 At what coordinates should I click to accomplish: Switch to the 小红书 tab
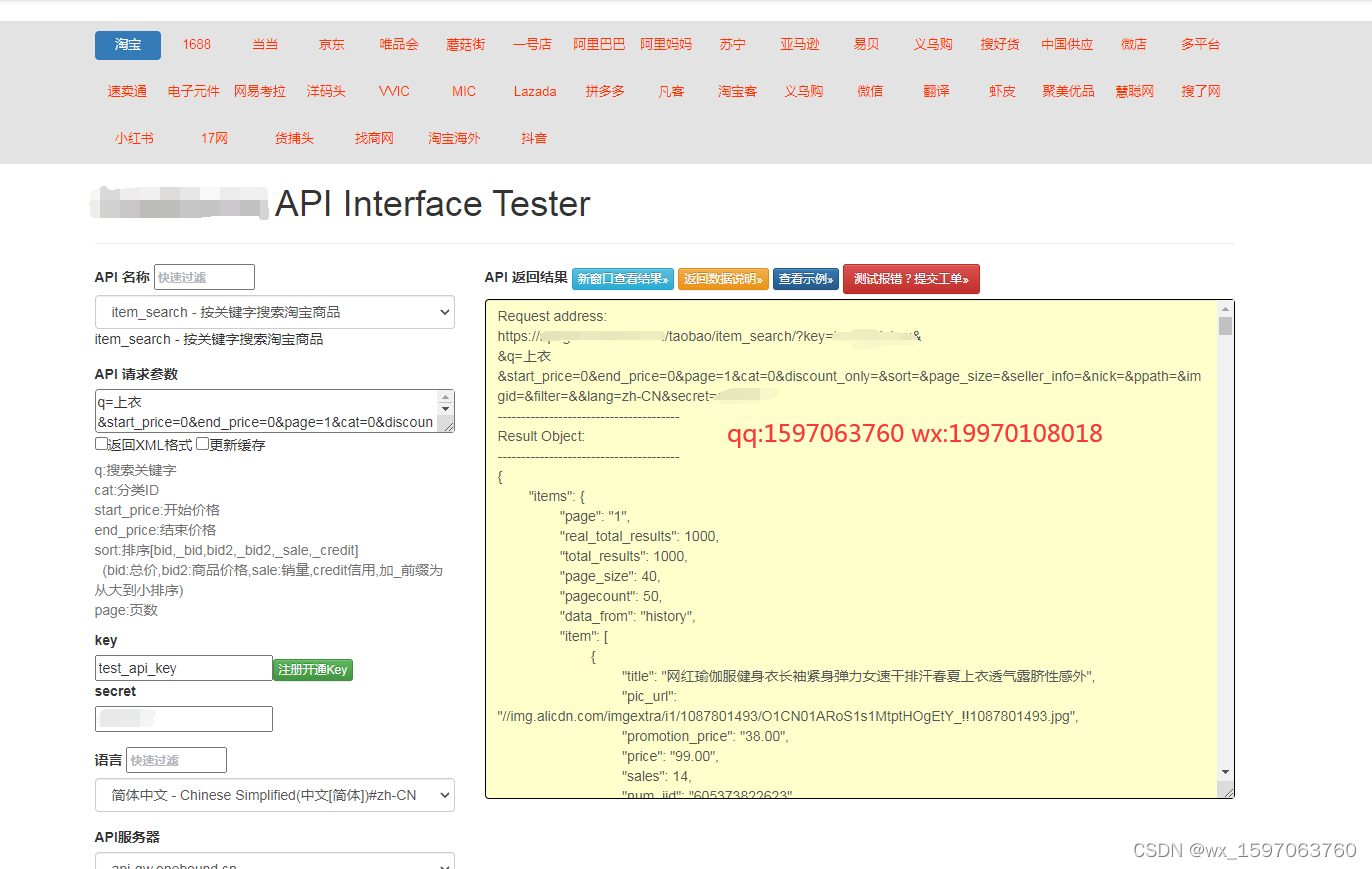pyautogui.click(x=134, y=139)
